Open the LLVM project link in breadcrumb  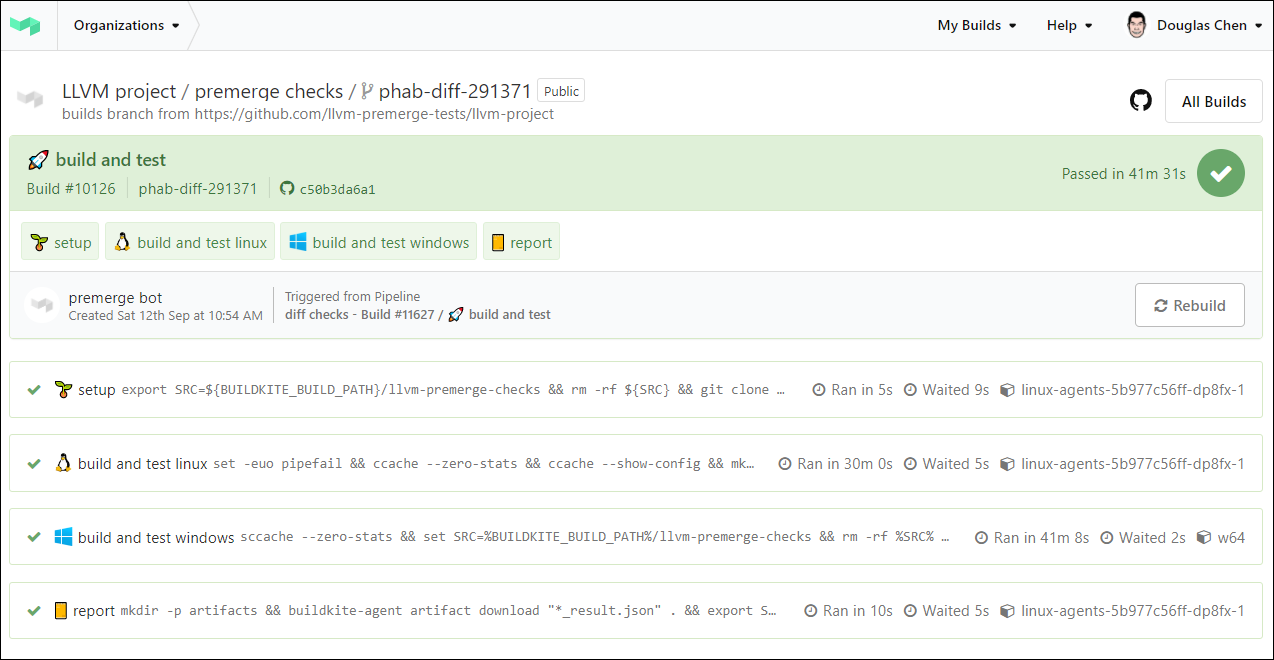click(x=114, y=90)
